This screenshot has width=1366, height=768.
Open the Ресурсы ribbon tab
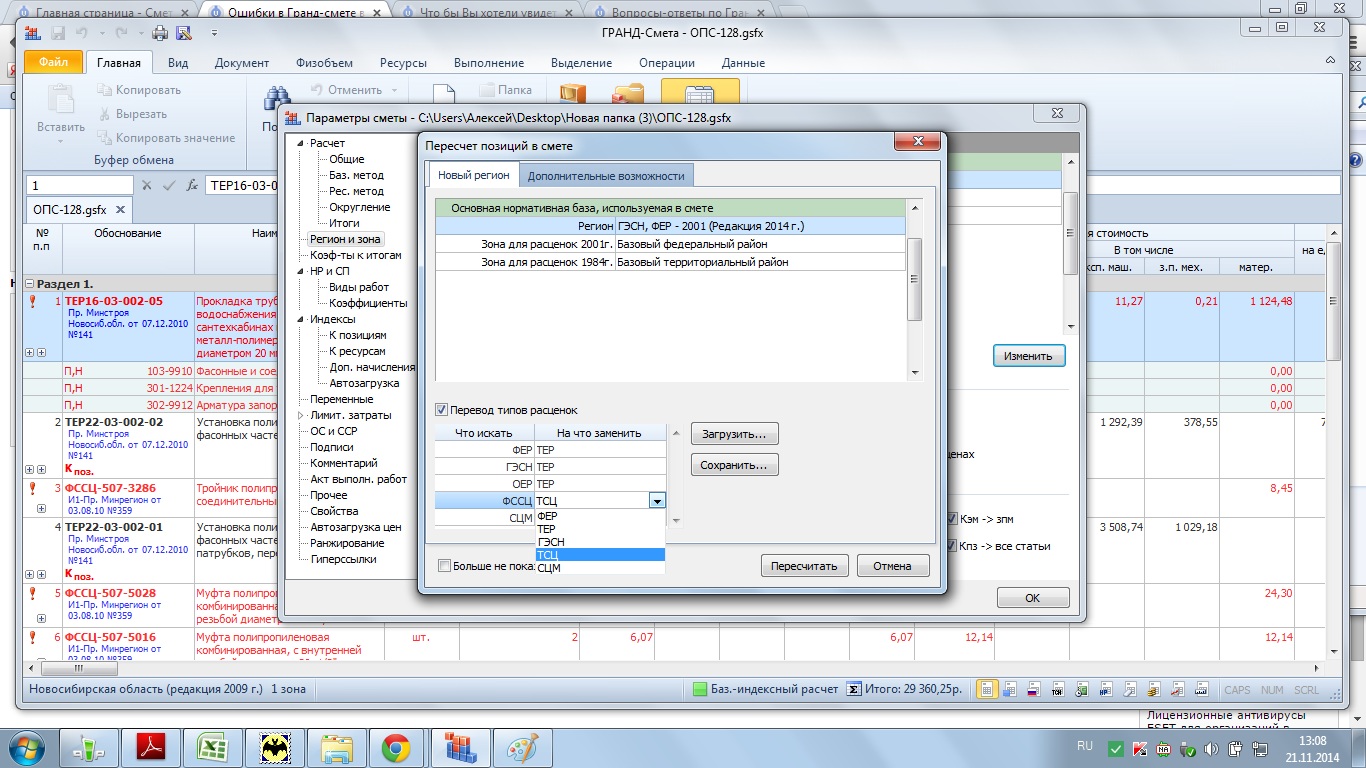pyautogui.click(x=403, y=63)
